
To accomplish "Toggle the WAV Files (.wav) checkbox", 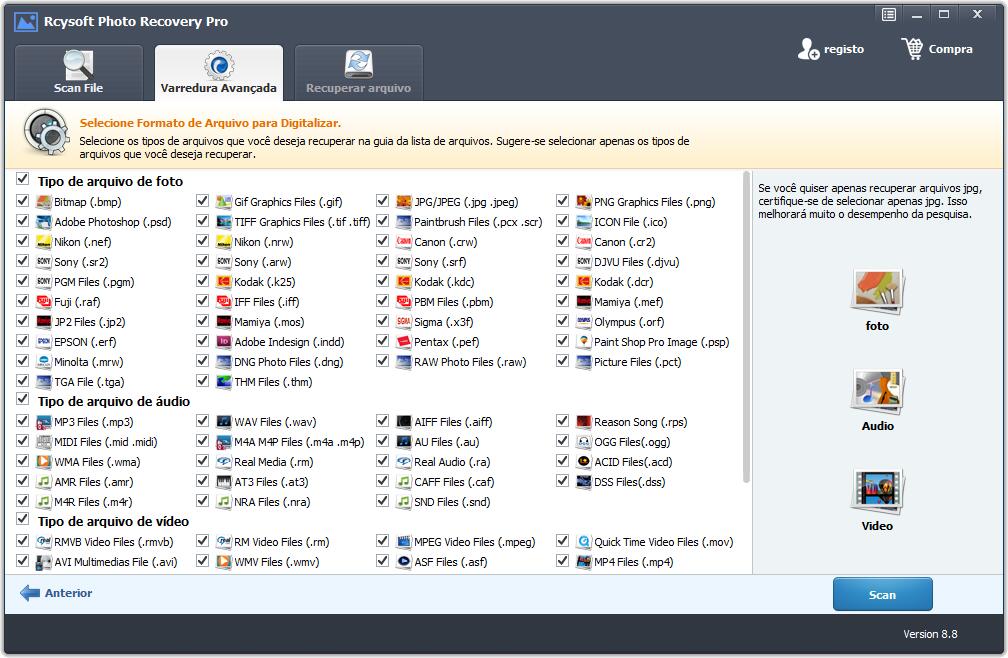I will pyautogui.click(x=202, y=420).
